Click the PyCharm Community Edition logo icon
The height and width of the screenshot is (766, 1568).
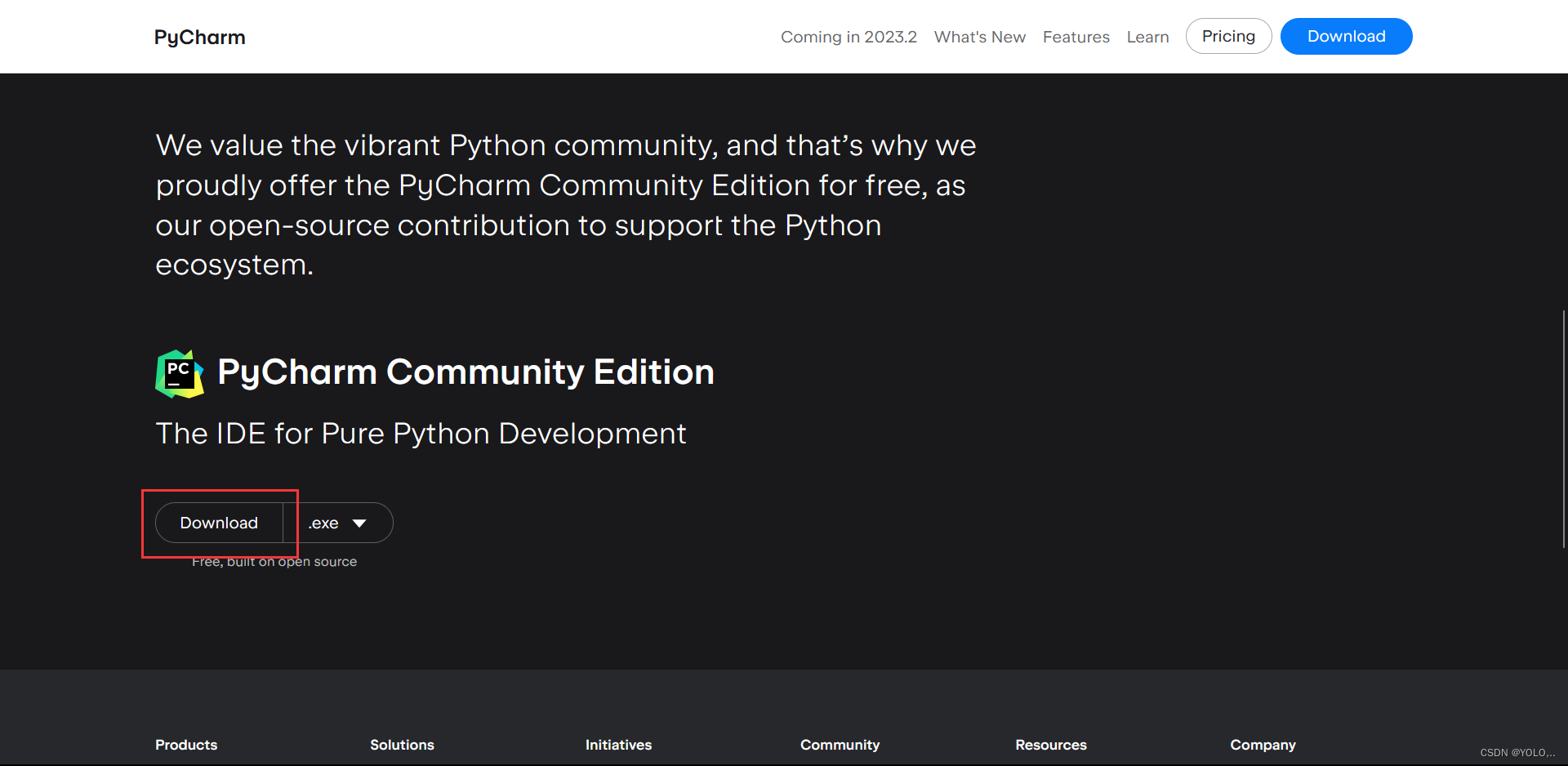coord(180,373)
